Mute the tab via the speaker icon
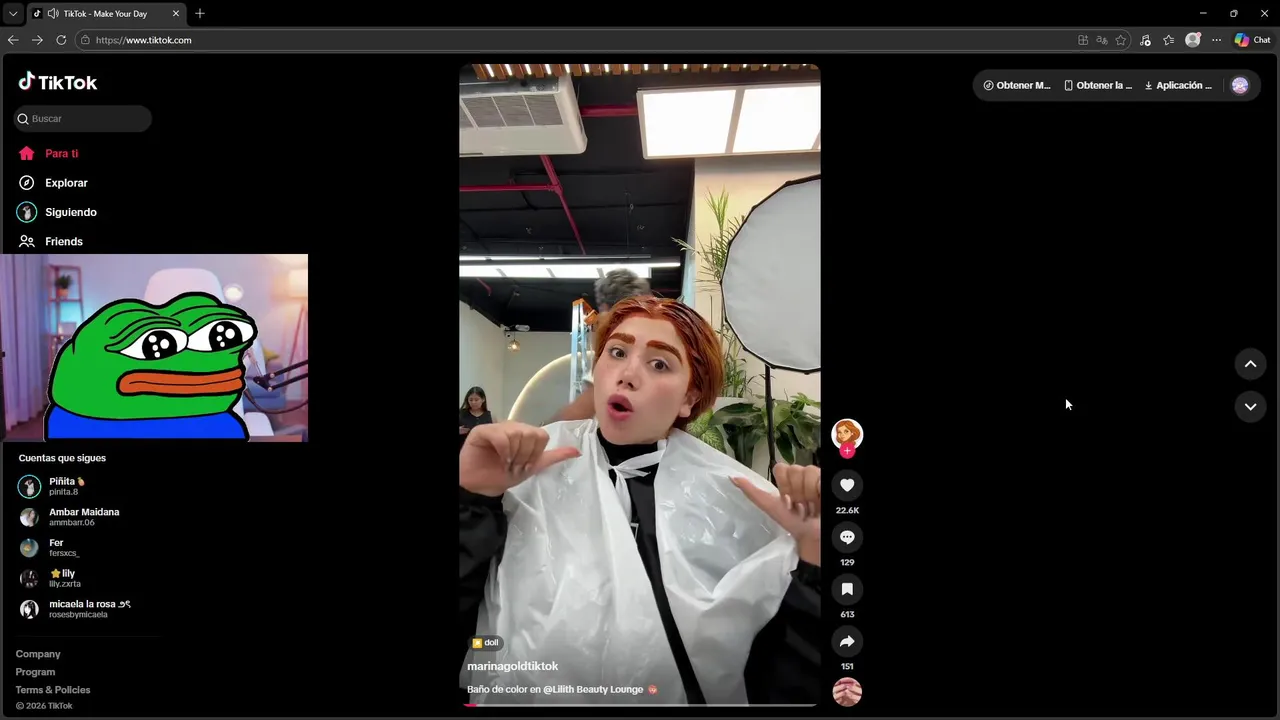This screenshot has height=720, width=1280. pos(52,14)
